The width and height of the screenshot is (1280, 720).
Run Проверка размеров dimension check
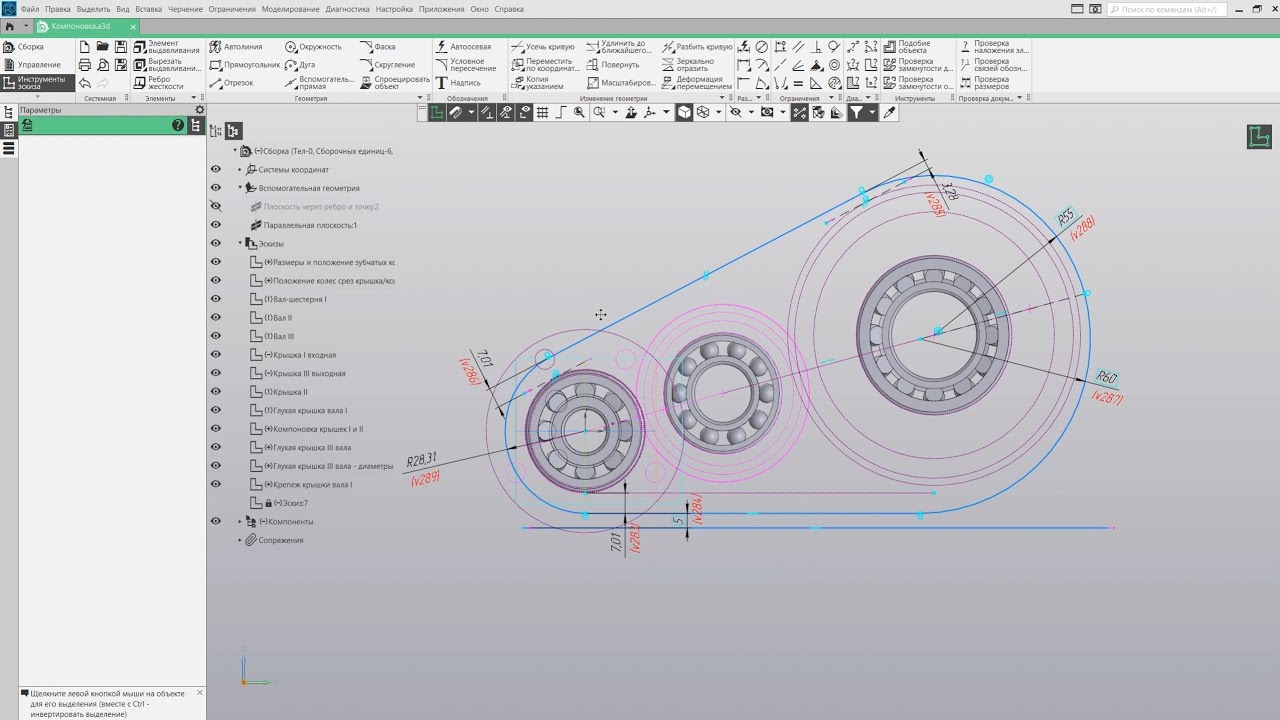pyautogui.click(x=985, y=83)
